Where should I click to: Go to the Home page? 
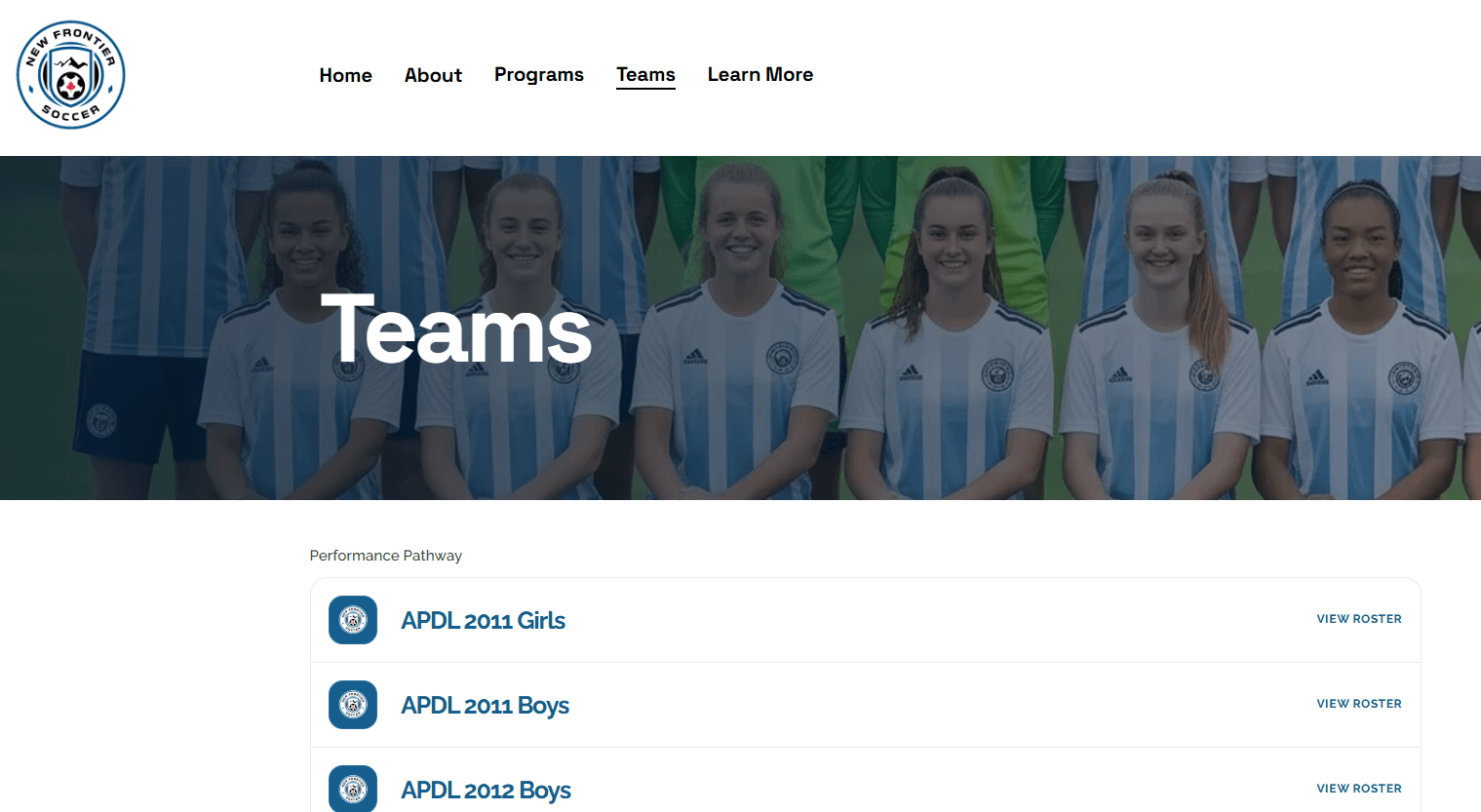(x=346, y=75)
